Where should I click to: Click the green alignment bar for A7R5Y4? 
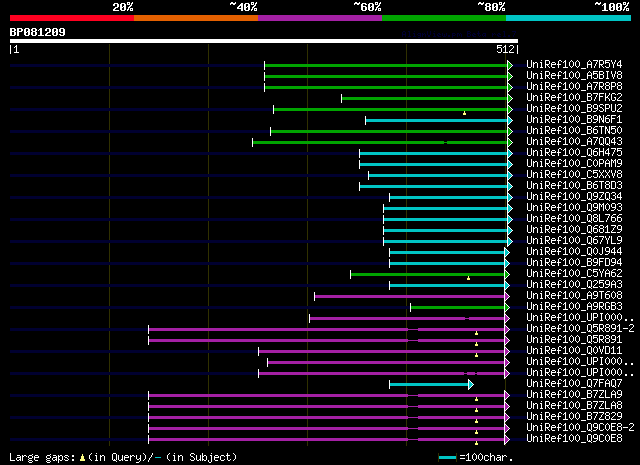(386, 65)
